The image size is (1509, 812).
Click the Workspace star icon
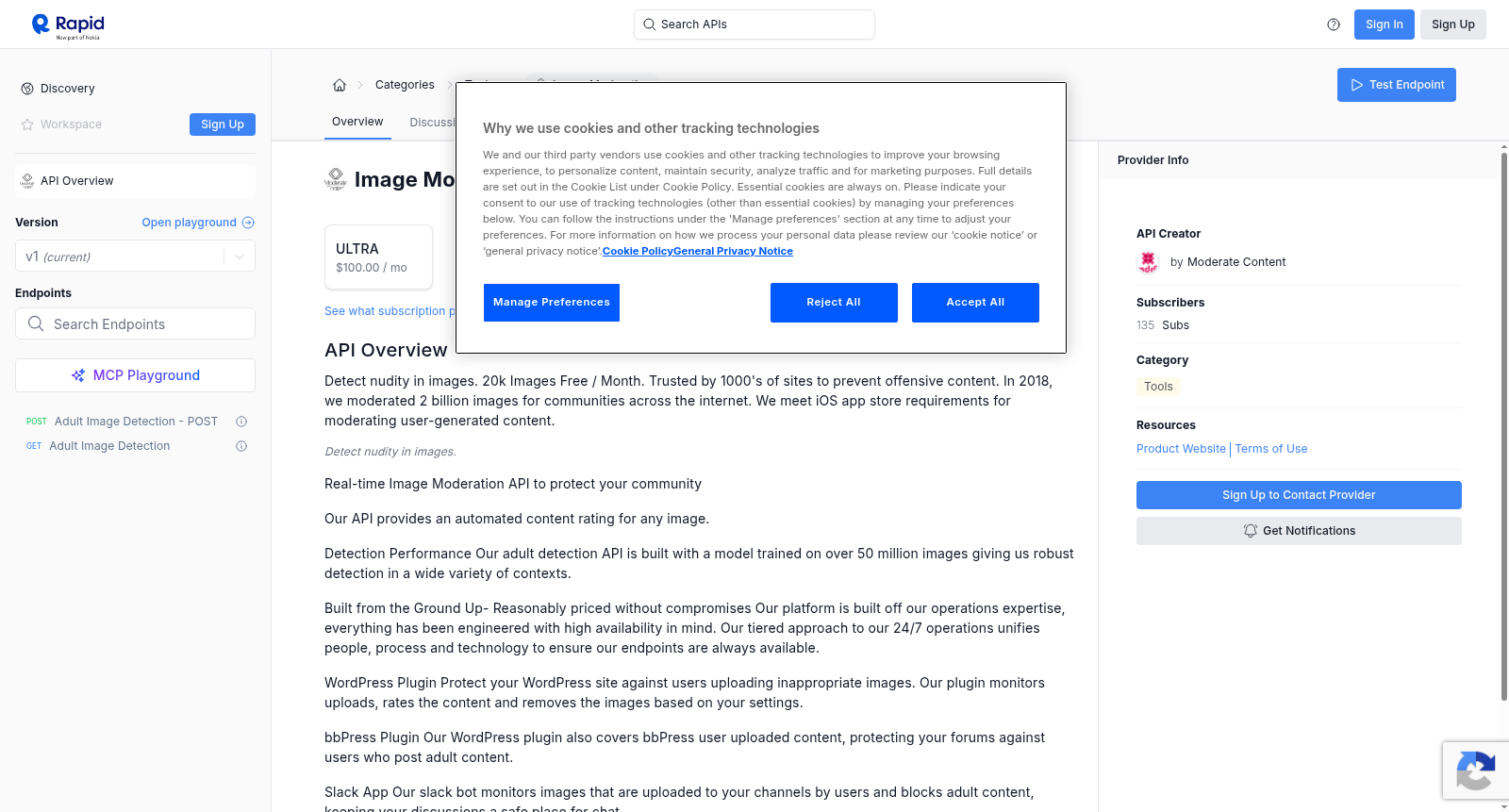[27, 124]
